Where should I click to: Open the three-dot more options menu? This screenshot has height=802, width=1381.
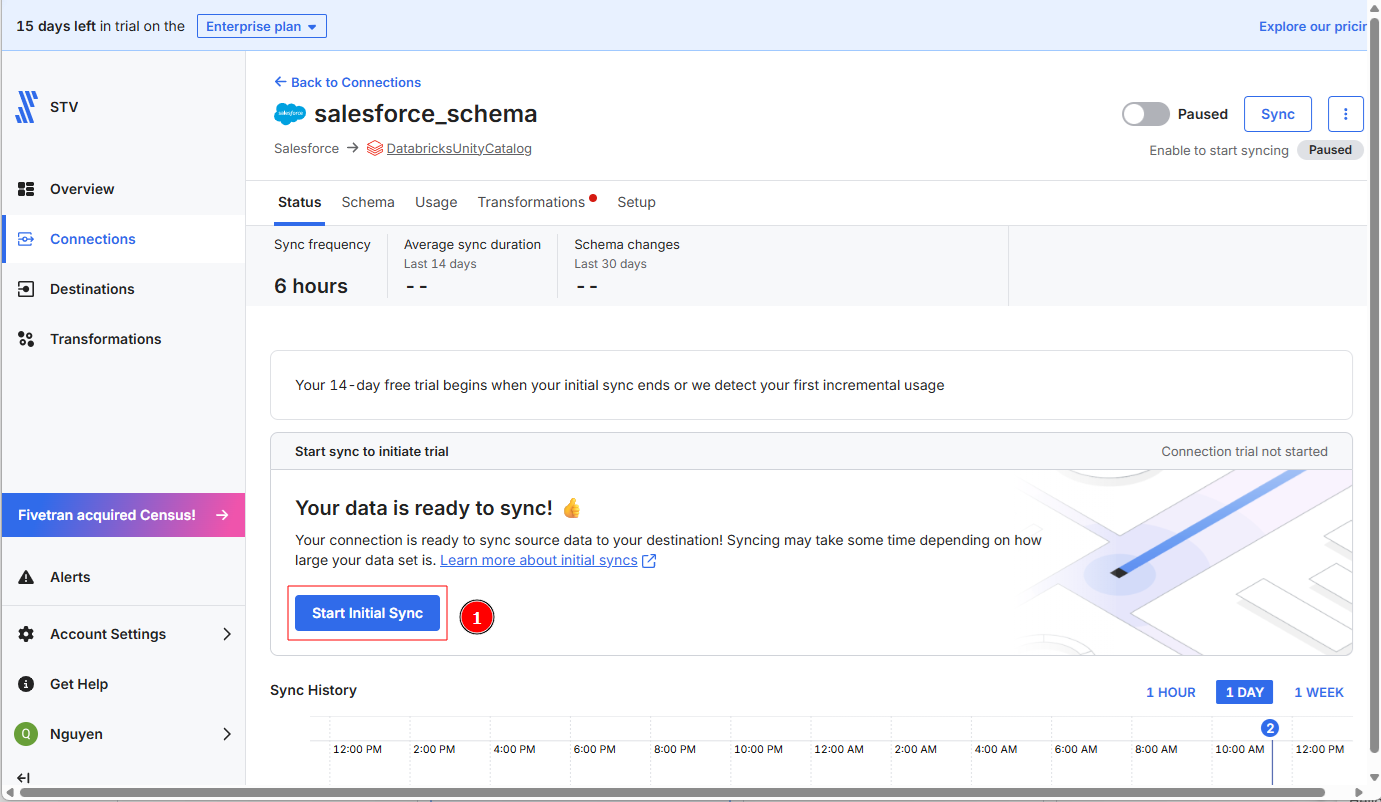pos(1345,114)
